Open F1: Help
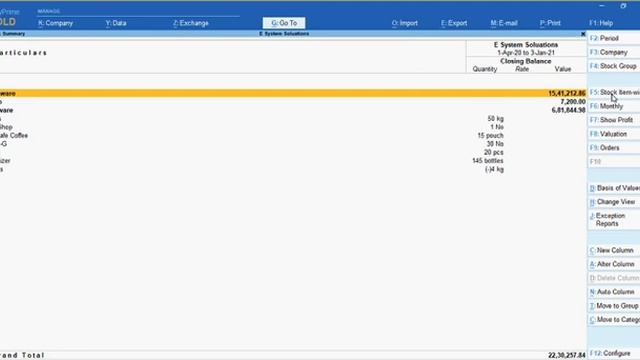 (x=601, y=23)
